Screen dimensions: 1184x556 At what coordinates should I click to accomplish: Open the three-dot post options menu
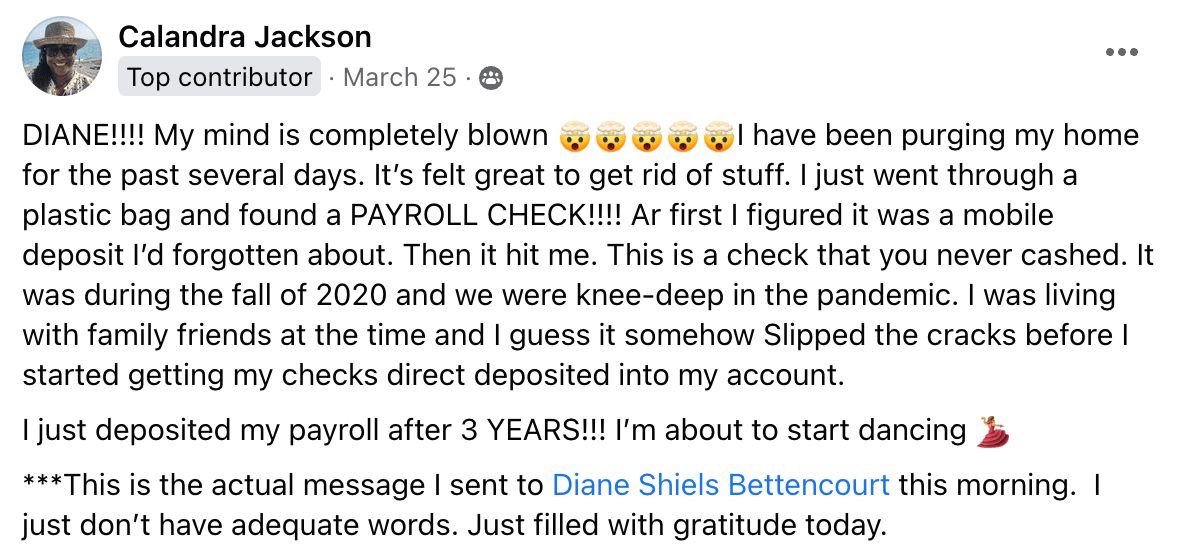(x=1121, y=53)
